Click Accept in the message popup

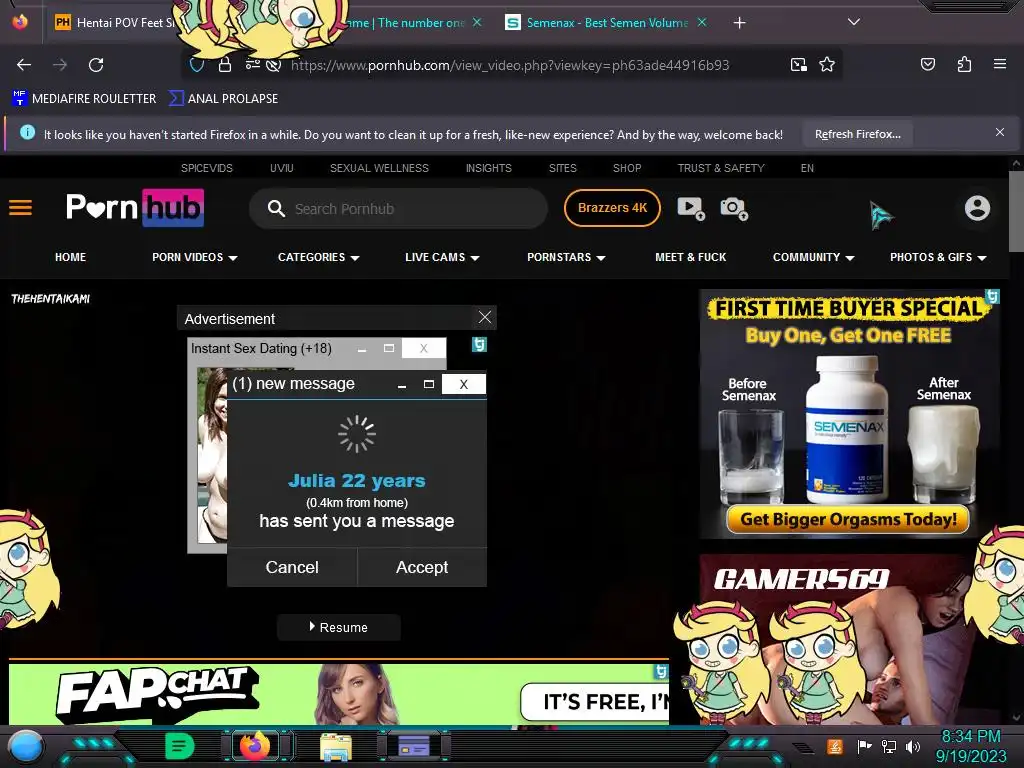(x=422, y=567)
